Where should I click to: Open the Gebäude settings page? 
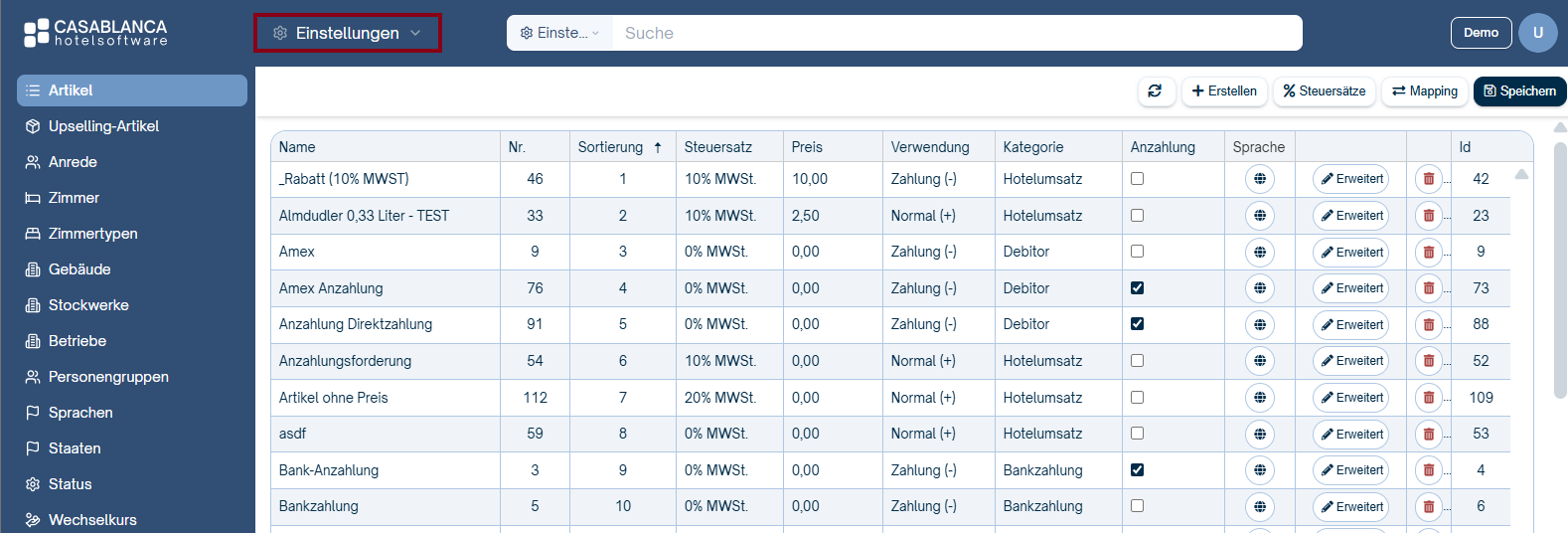pyautogui.click(x=132, y=269)
